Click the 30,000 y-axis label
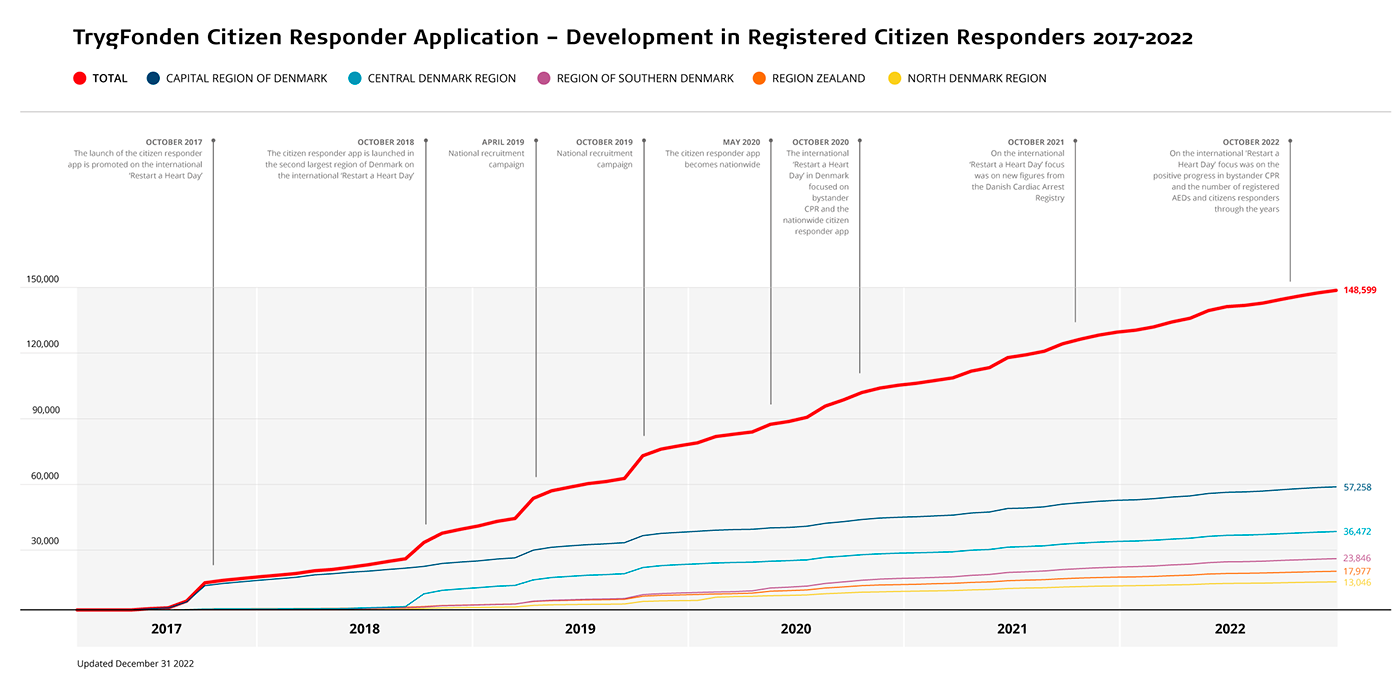 (x=43, y=541)
